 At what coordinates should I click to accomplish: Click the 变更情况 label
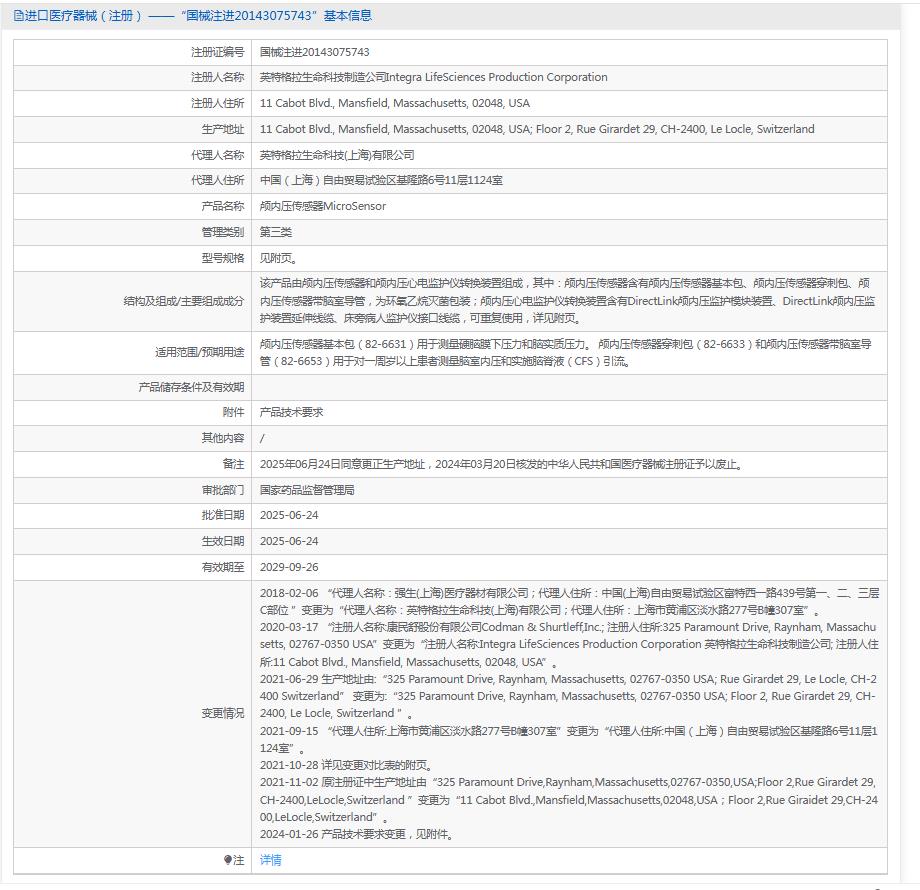click(223, 713)
